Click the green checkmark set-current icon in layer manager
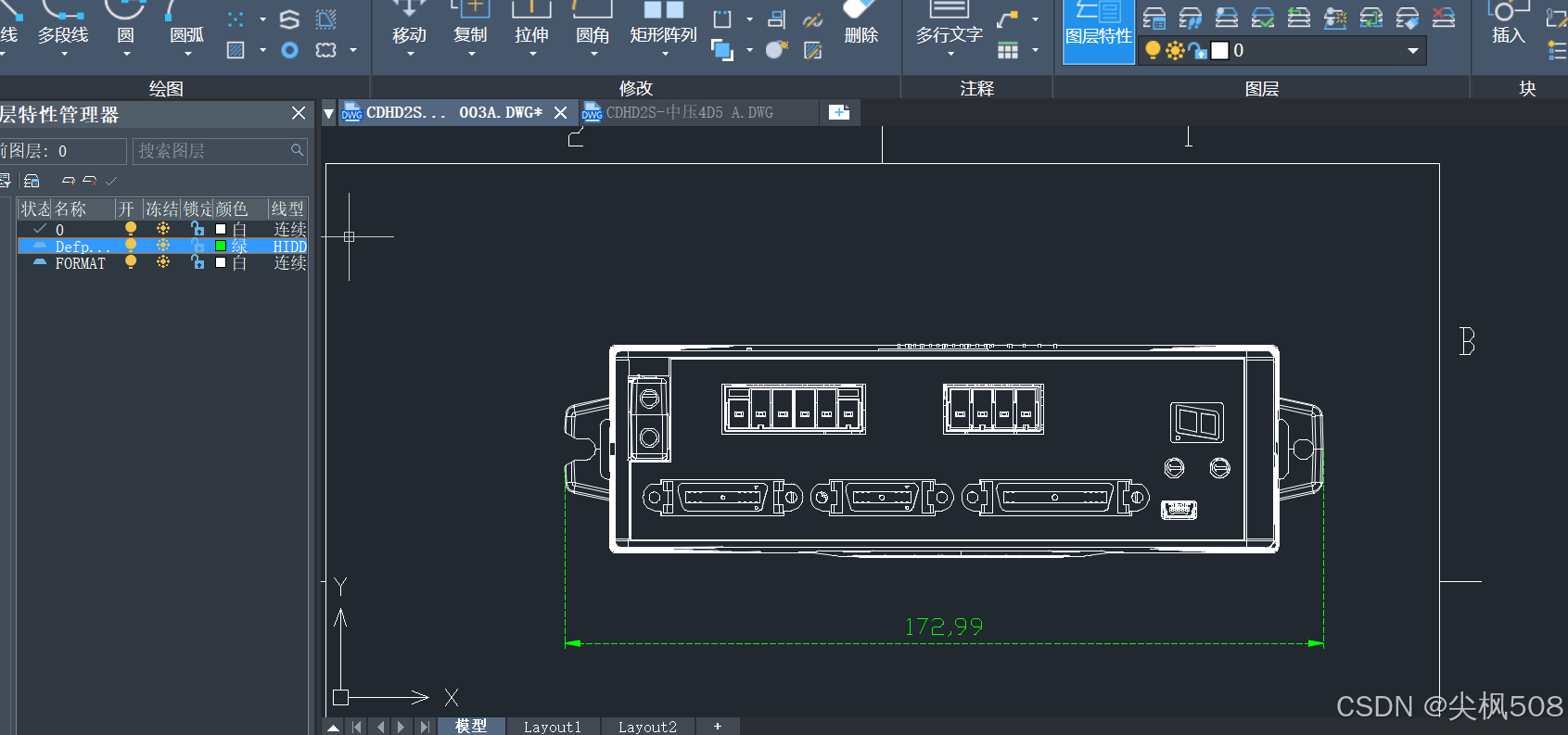 click(111, 181)
